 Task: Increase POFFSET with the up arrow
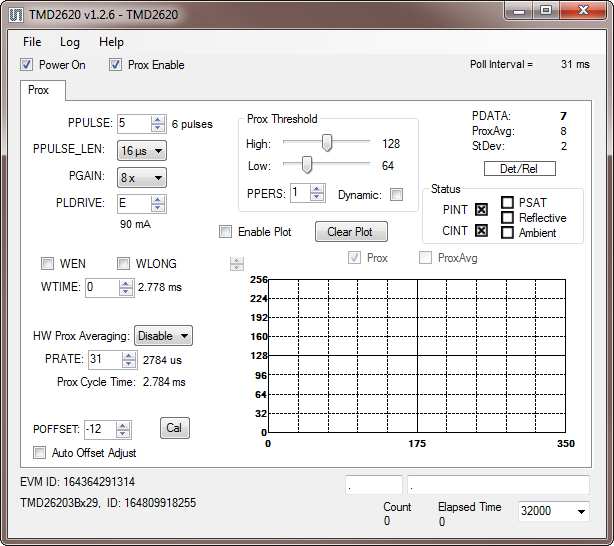pyautogui.click(x=123, y=426)
